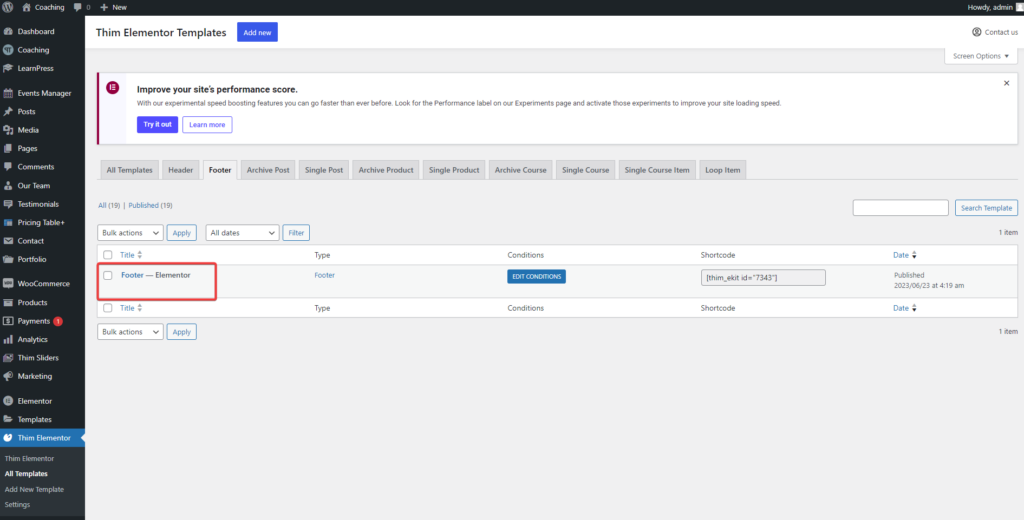This screenshot has height=520, width=1024.
Task: Open the top Bulk actions dropdown
Action: [130, 233]
